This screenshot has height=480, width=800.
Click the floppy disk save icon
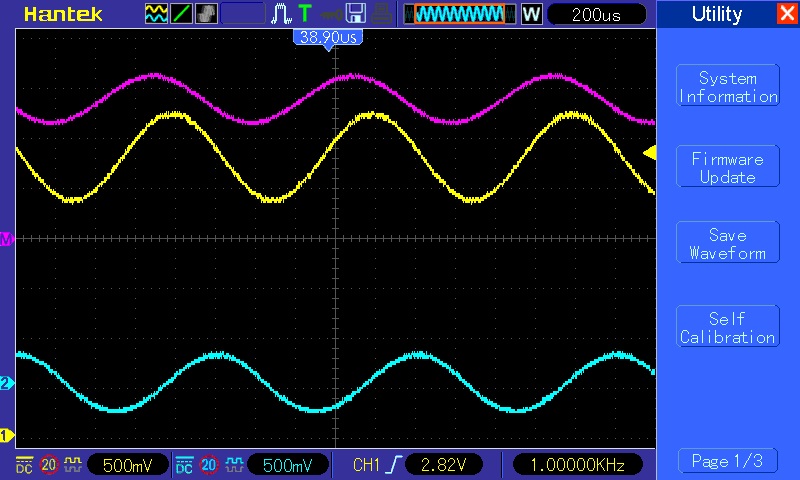coord(355,14)
